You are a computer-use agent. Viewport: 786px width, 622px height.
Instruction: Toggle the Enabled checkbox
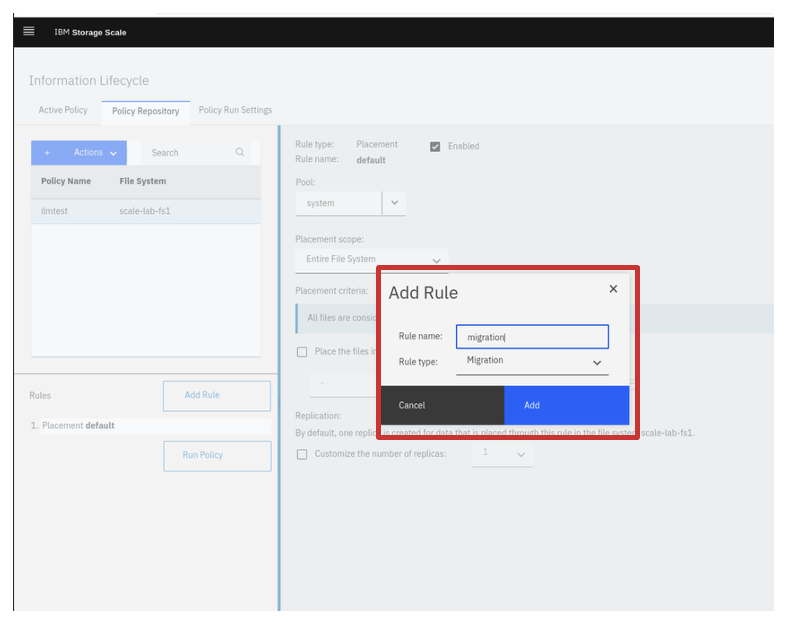(435, 146)
